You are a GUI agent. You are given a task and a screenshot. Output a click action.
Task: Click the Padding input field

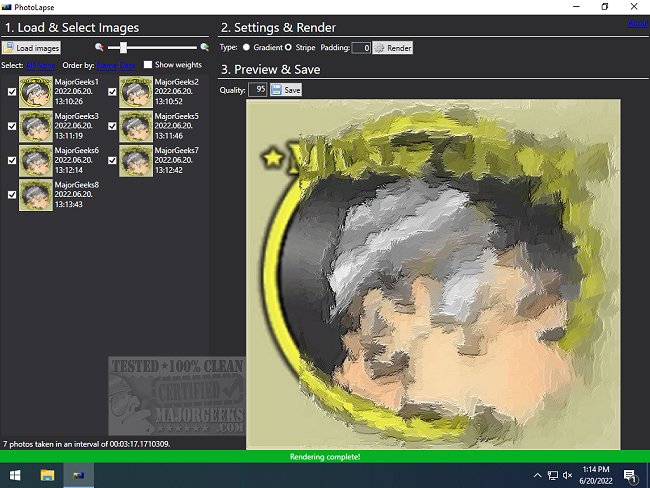click(x=361, y=48)
